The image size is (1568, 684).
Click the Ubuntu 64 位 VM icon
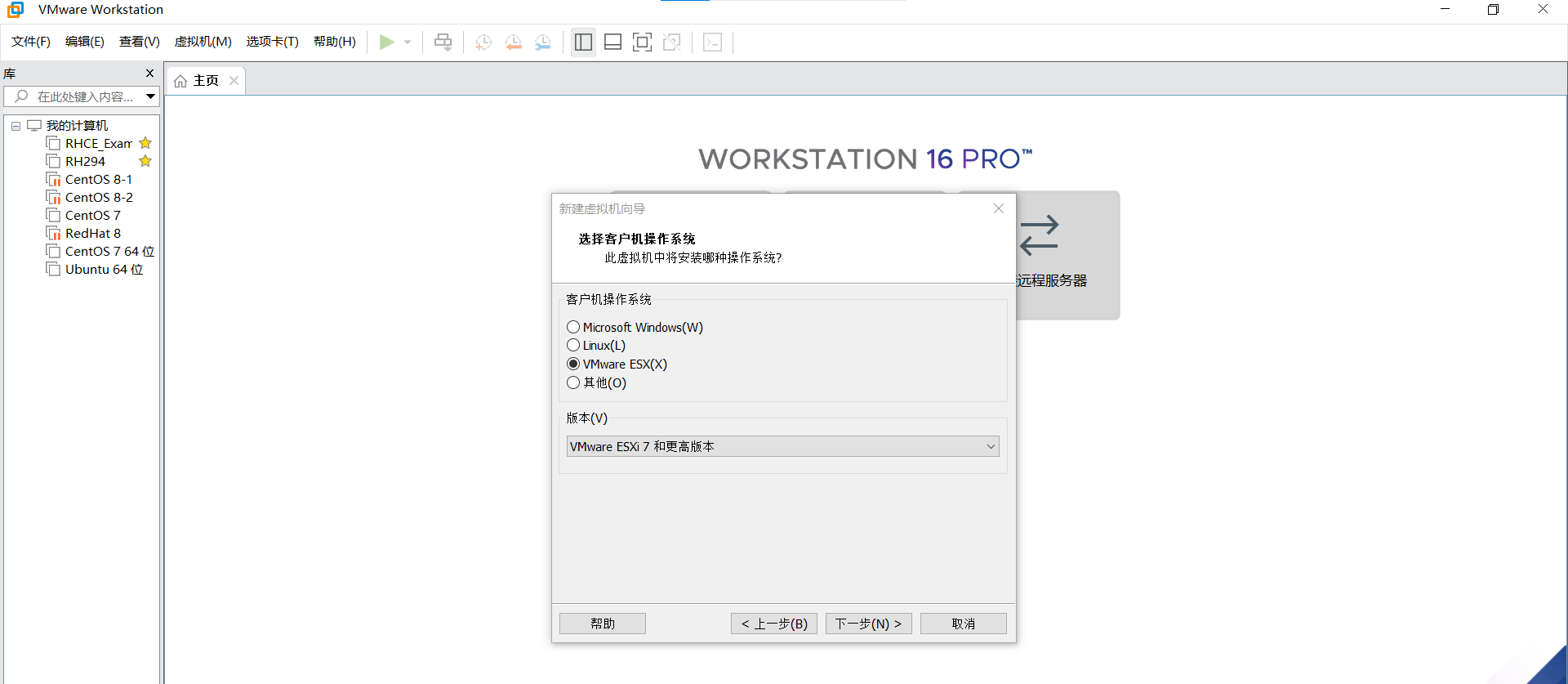coord(53,270)
